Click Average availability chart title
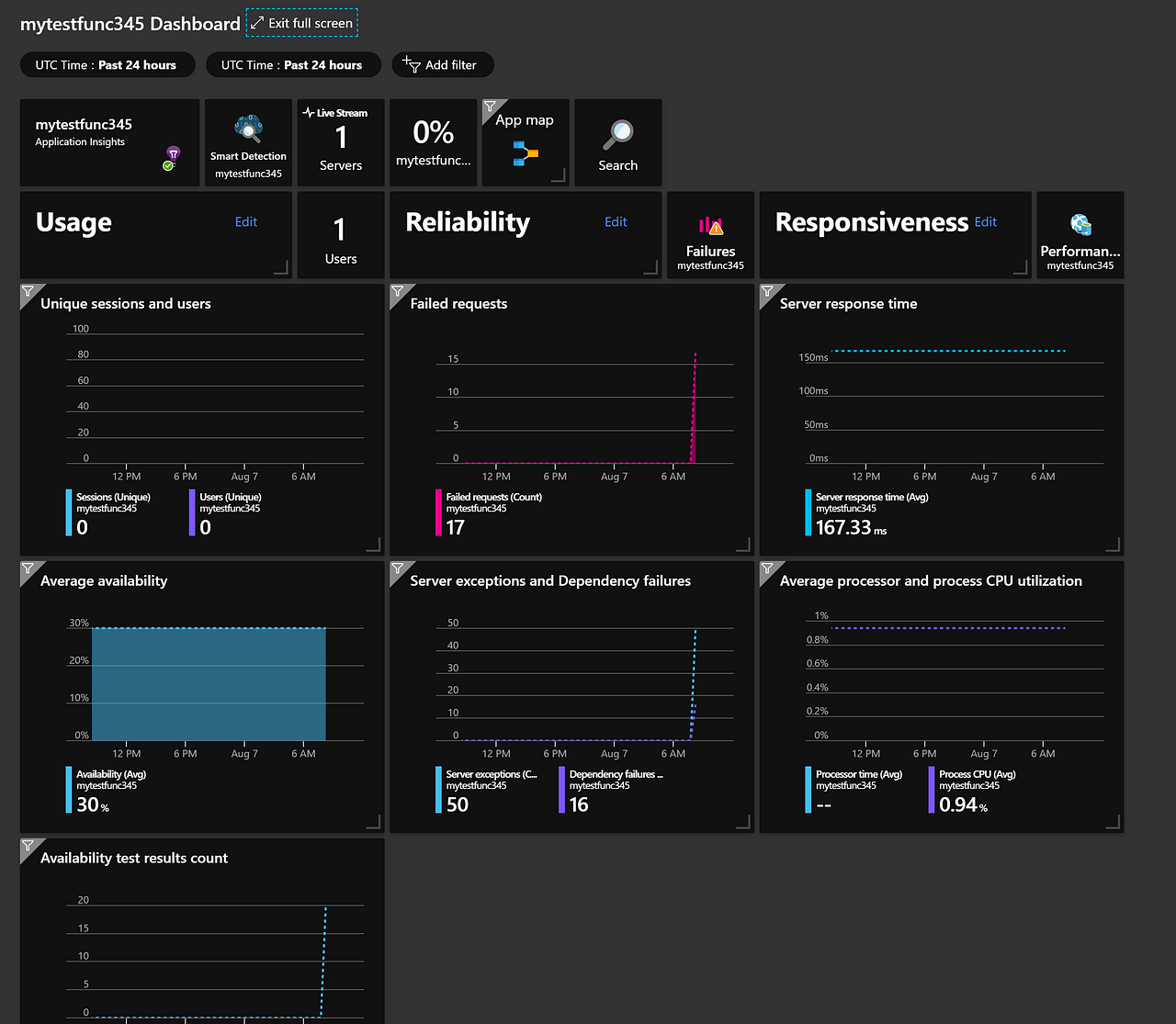Viewport: 1176px width, 1024px height. [x=104, y=581]
